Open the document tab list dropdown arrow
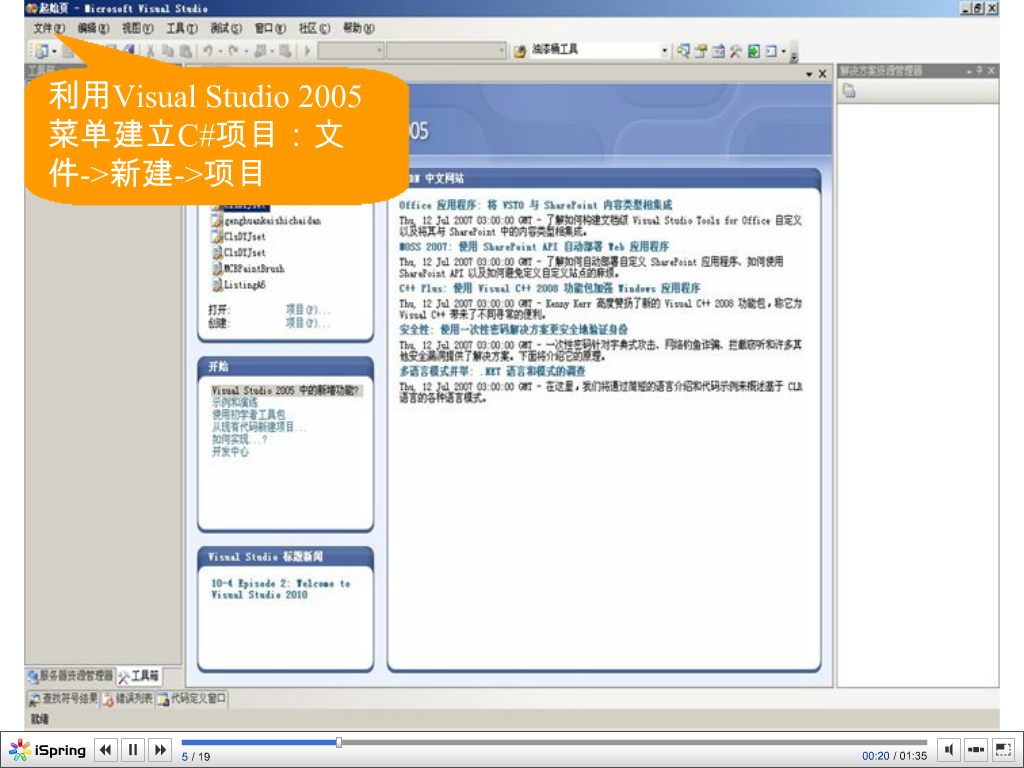Image resolution: width=1024 pixels, height=768 pixels. pyautogui.click(x=809, y=74)
